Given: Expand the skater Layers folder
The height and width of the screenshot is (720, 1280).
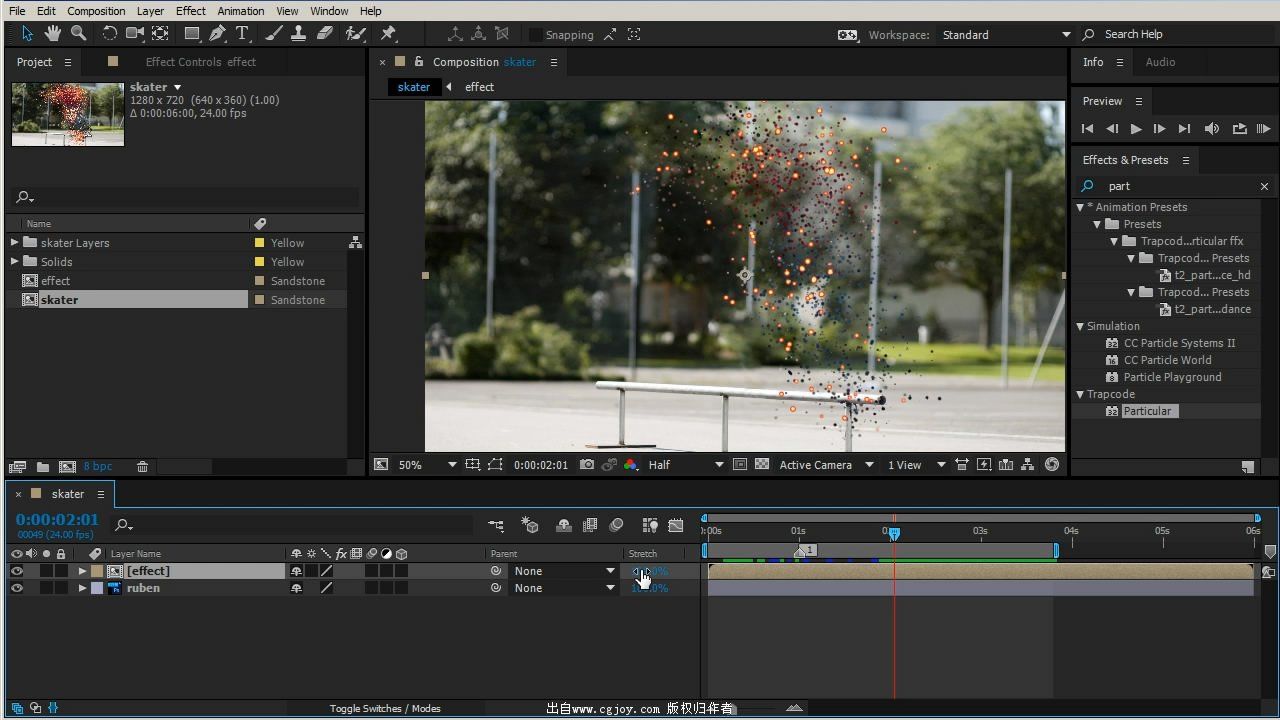Looking at the screenshot, I should 14,242.
